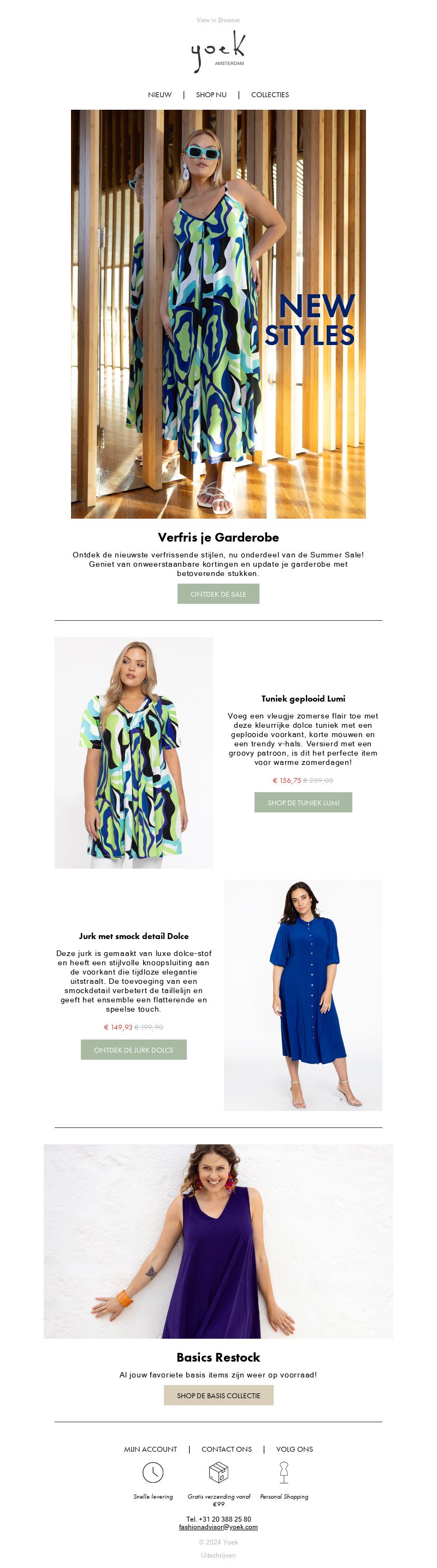Screen dimensions: 437x1568
Task: Click the Yoek Amsterdam logo
Action: pos(218,52)
